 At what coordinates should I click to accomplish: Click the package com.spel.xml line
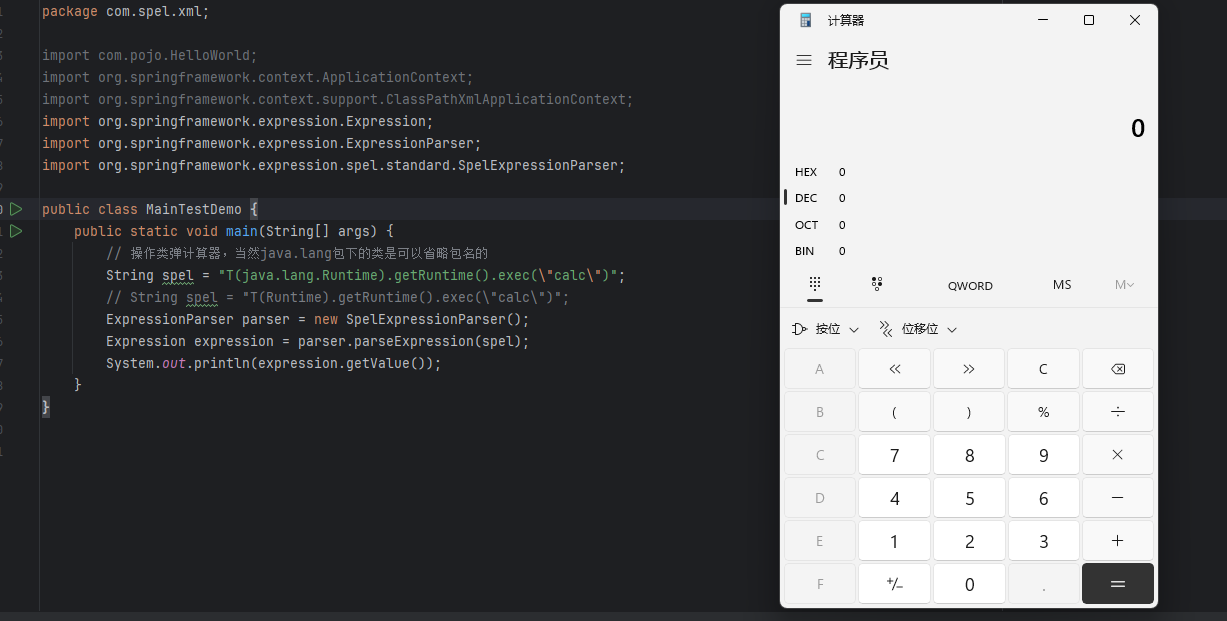pos(126,11)
